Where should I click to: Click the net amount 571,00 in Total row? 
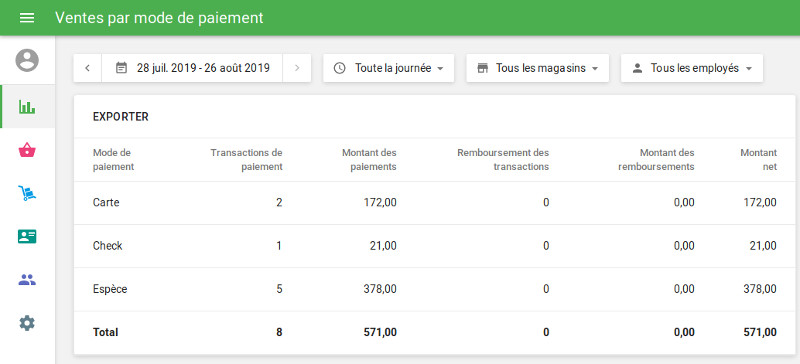pos(760,332)
